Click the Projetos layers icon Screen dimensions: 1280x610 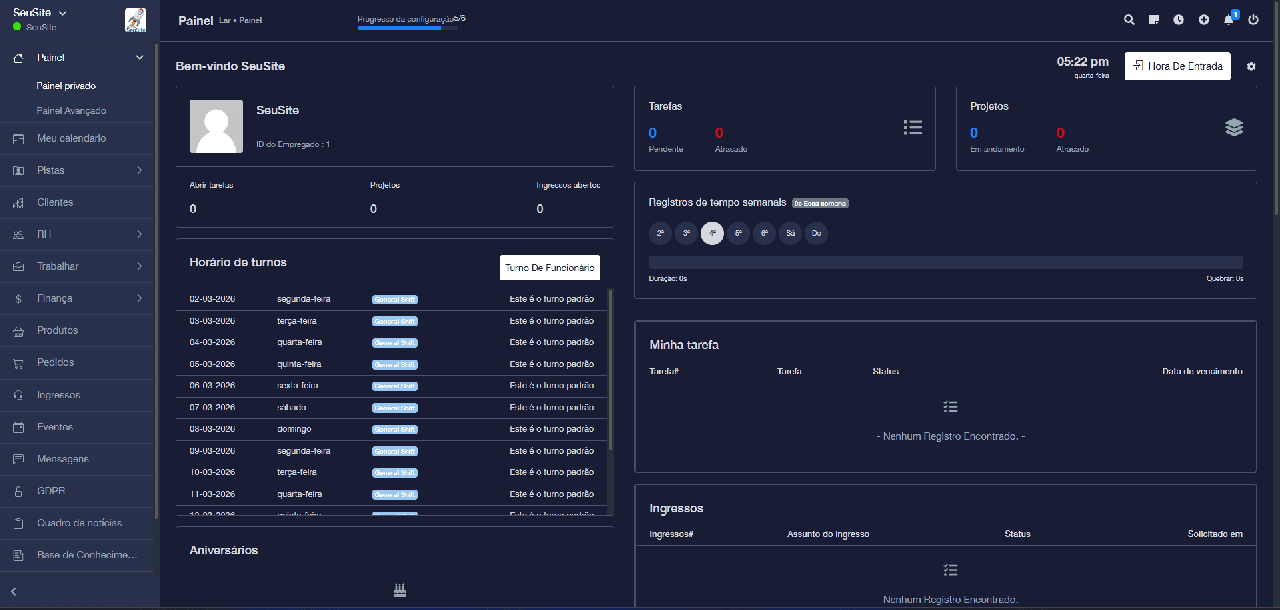coord(1234,127)
